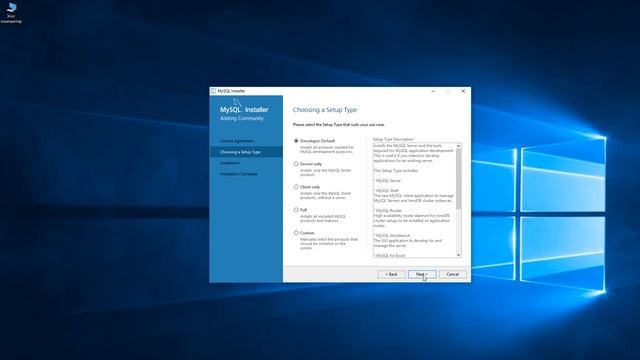640x360 pixels.
Task: Go back with the Back button
Action: [x=391, y=274]
